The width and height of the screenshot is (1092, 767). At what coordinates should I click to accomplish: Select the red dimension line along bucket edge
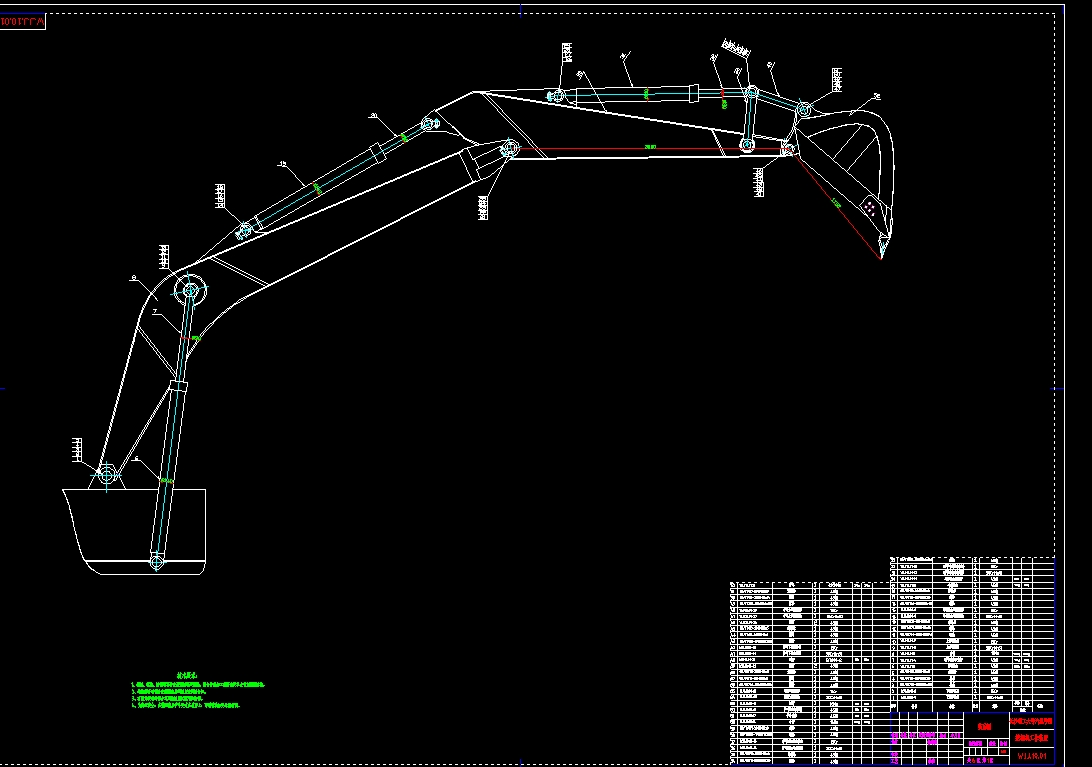834,203
